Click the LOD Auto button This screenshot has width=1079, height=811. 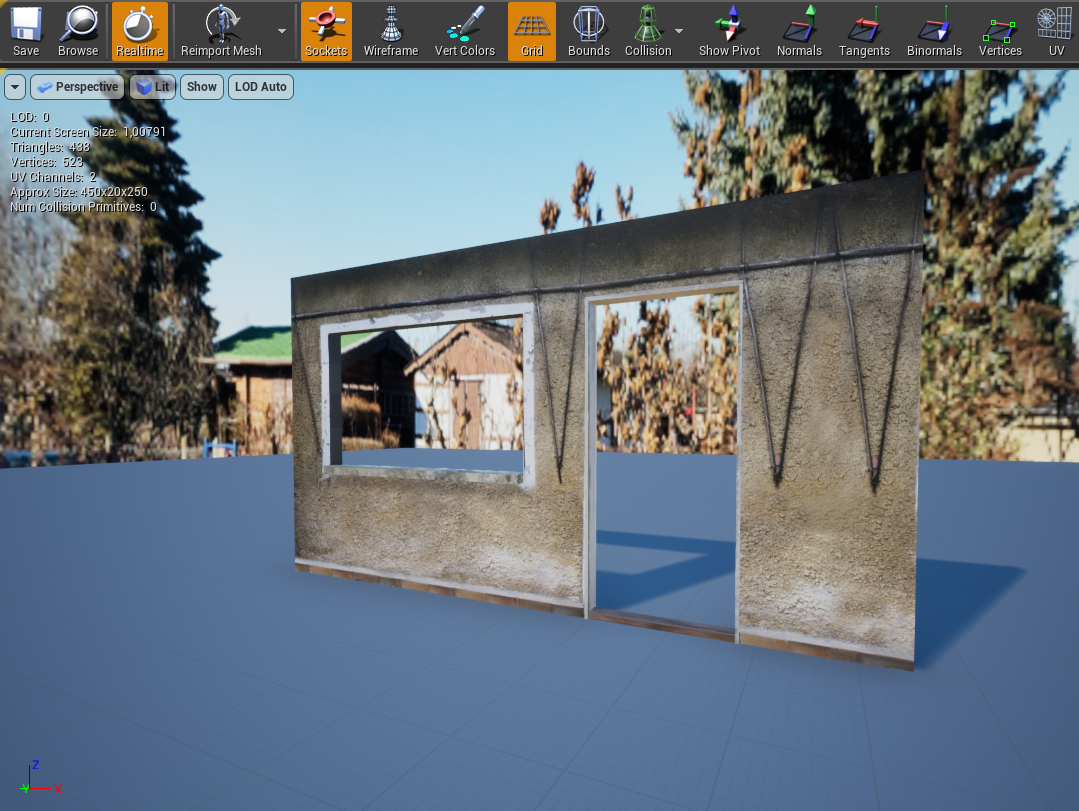[x=260, y=87]
